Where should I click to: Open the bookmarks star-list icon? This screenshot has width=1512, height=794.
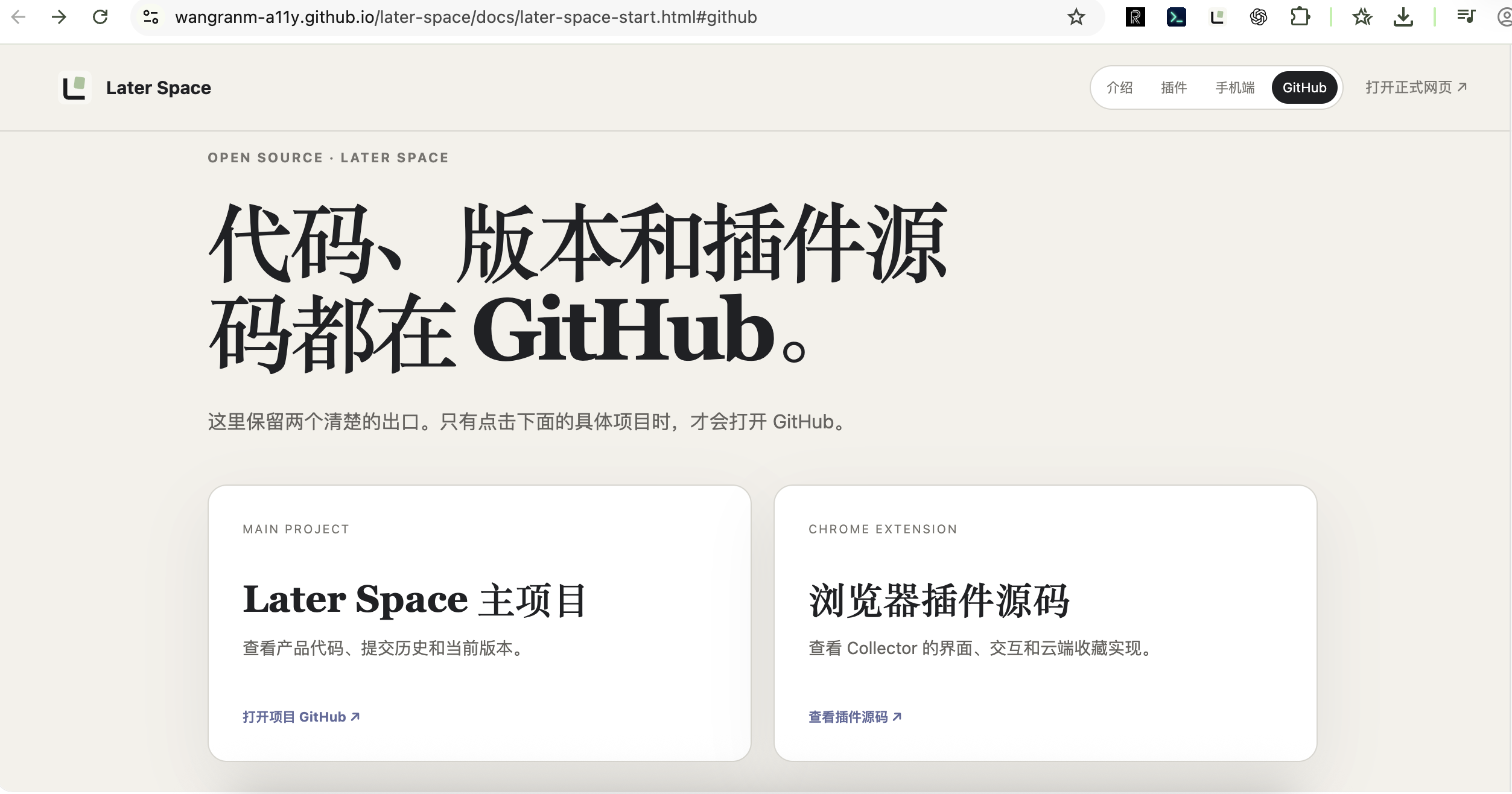[1362, 17]
